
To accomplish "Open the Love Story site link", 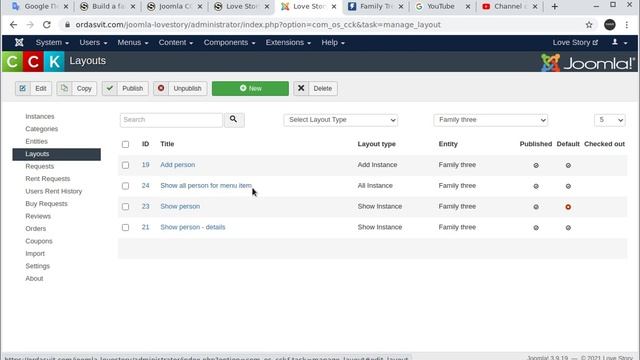I will tap(575, 42).
